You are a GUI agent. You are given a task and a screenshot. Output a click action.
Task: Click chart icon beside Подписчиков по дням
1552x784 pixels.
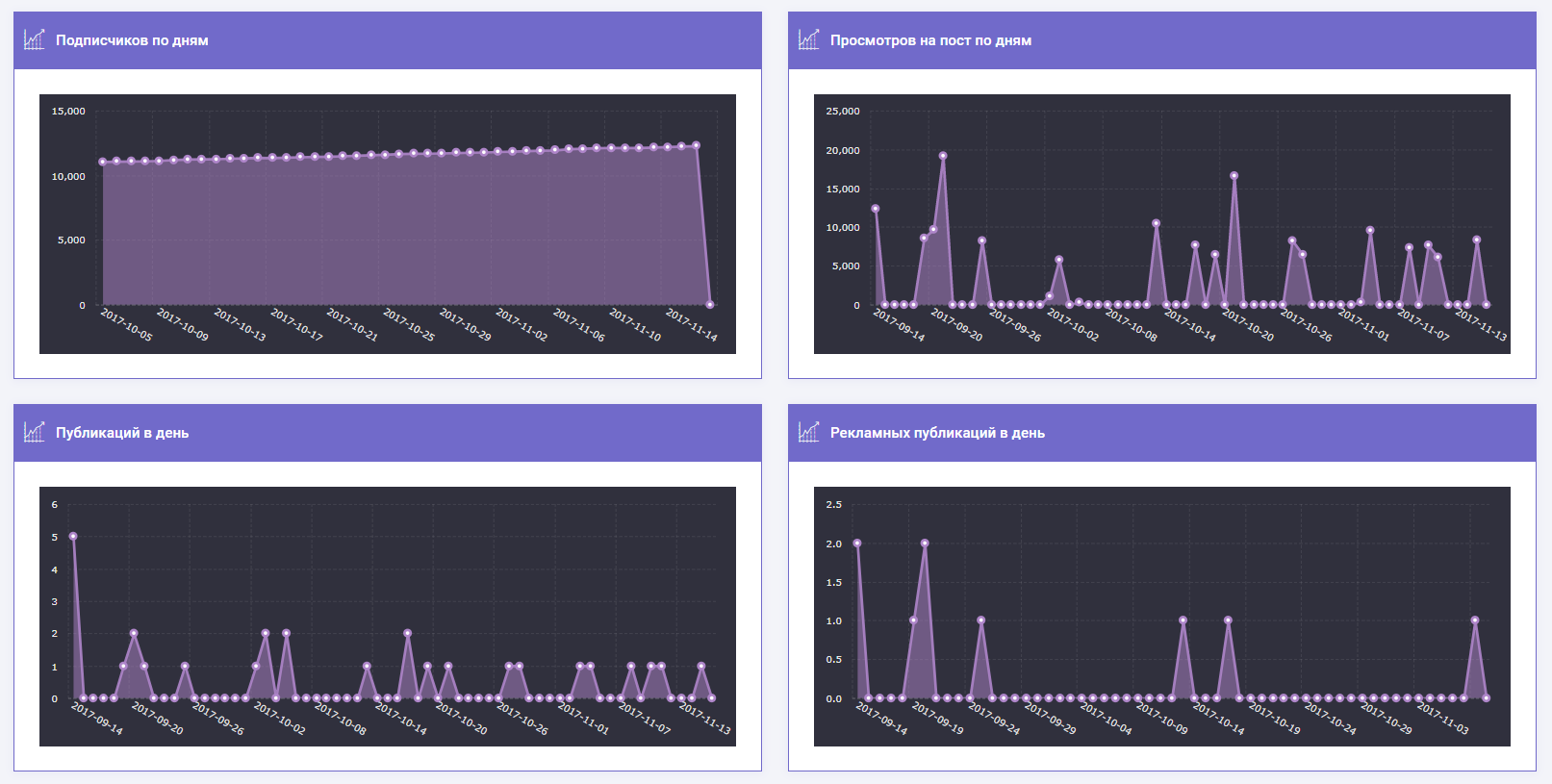35,39
